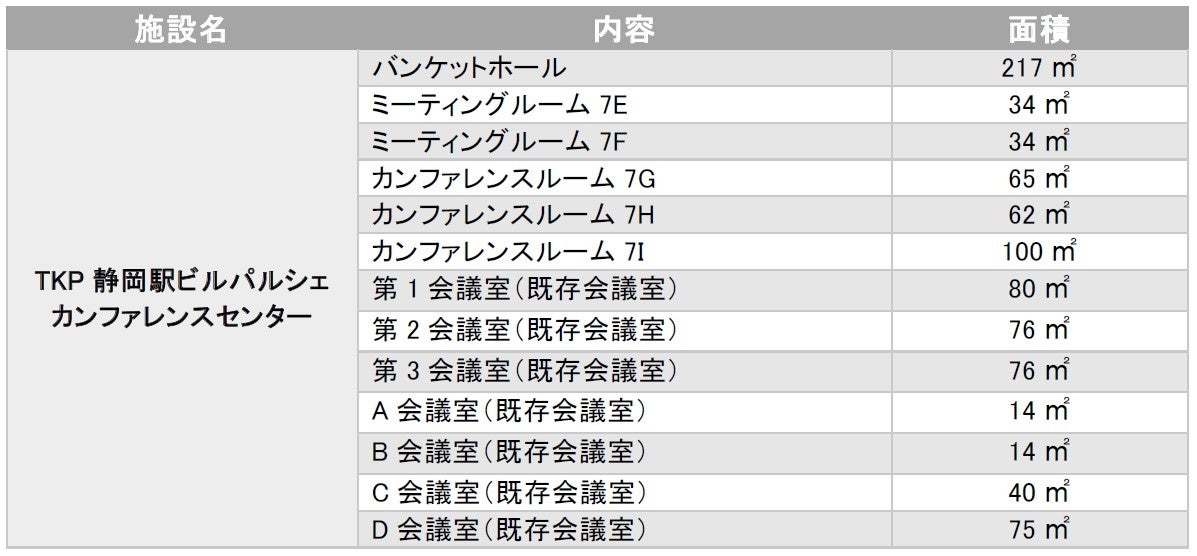Select the TKP 静岡駅ビルパルシェ facility name cell
The width and height of the screenshot is (1197, 556).
pyautogui.click(x=181, y=298)
